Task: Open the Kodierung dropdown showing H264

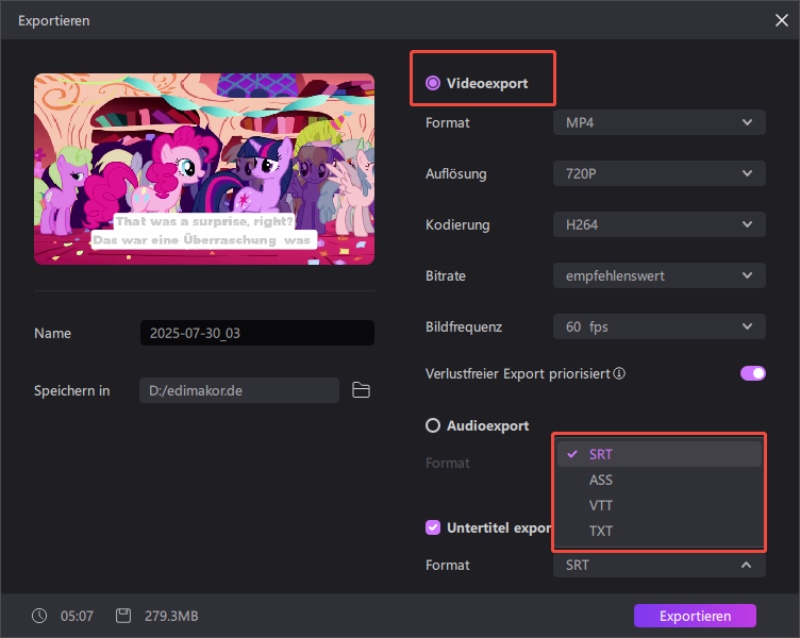Action: 659,225
